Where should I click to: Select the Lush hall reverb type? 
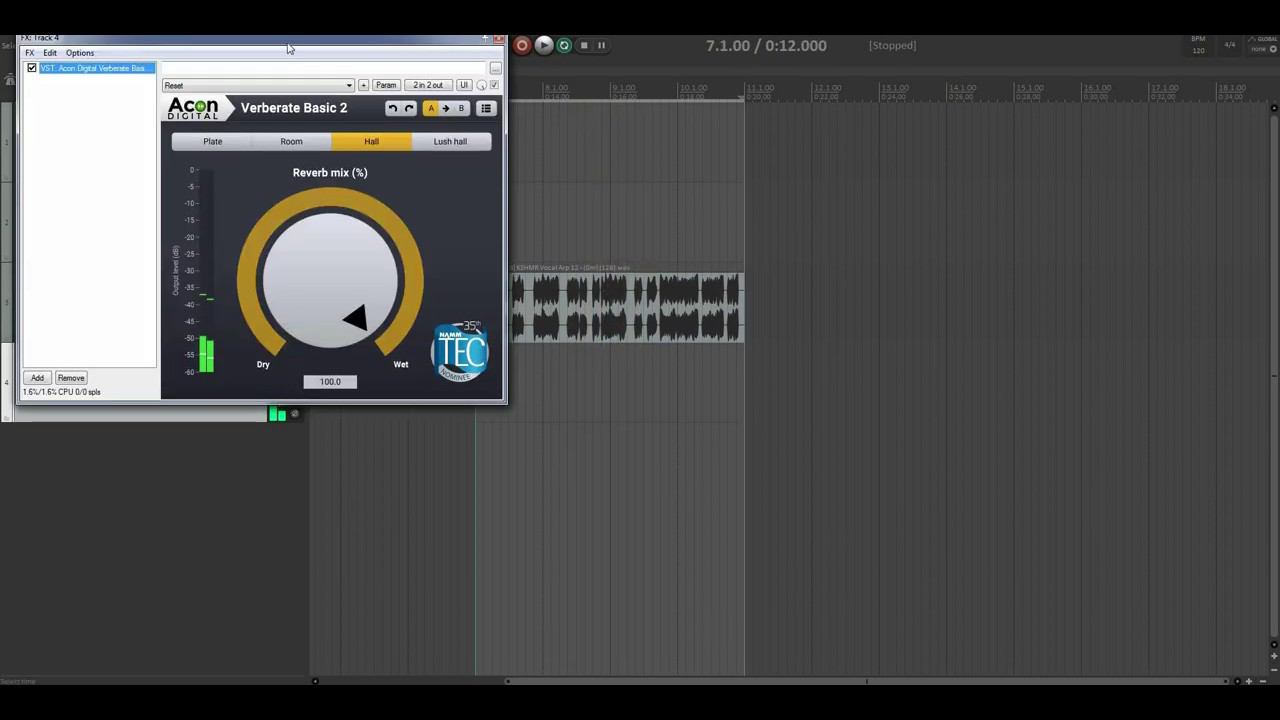(x=450, y=141)
